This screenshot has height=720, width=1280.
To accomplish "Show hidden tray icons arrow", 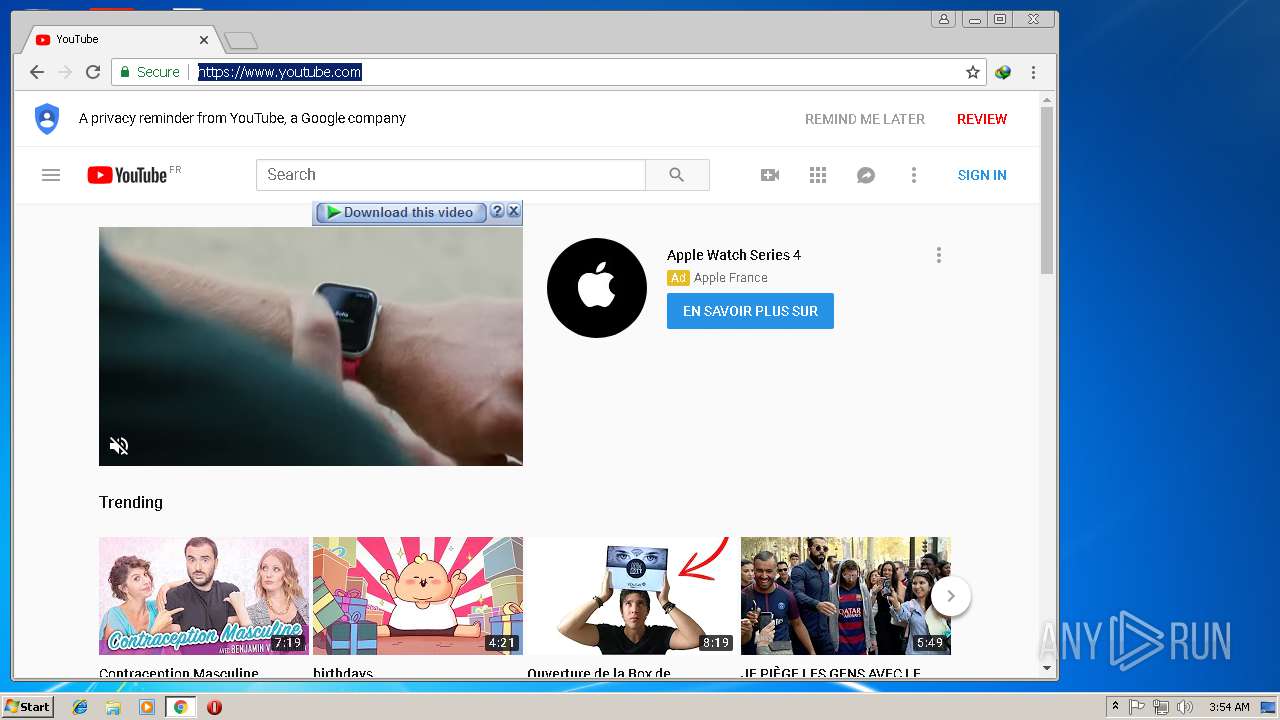I will click(x=1115, y=707).
